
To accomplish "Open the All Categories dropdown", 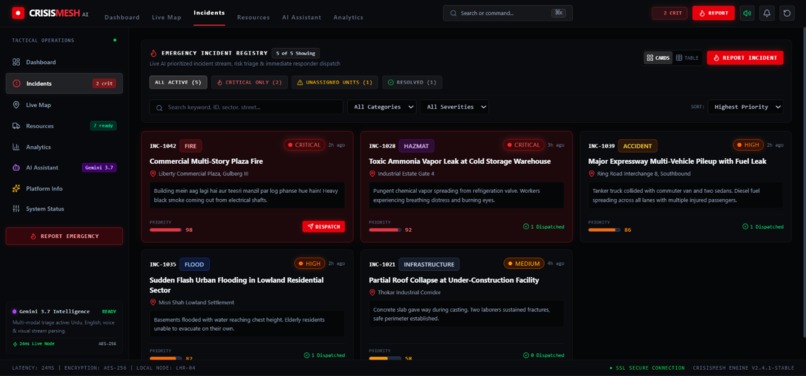I will tap(382, 107).
